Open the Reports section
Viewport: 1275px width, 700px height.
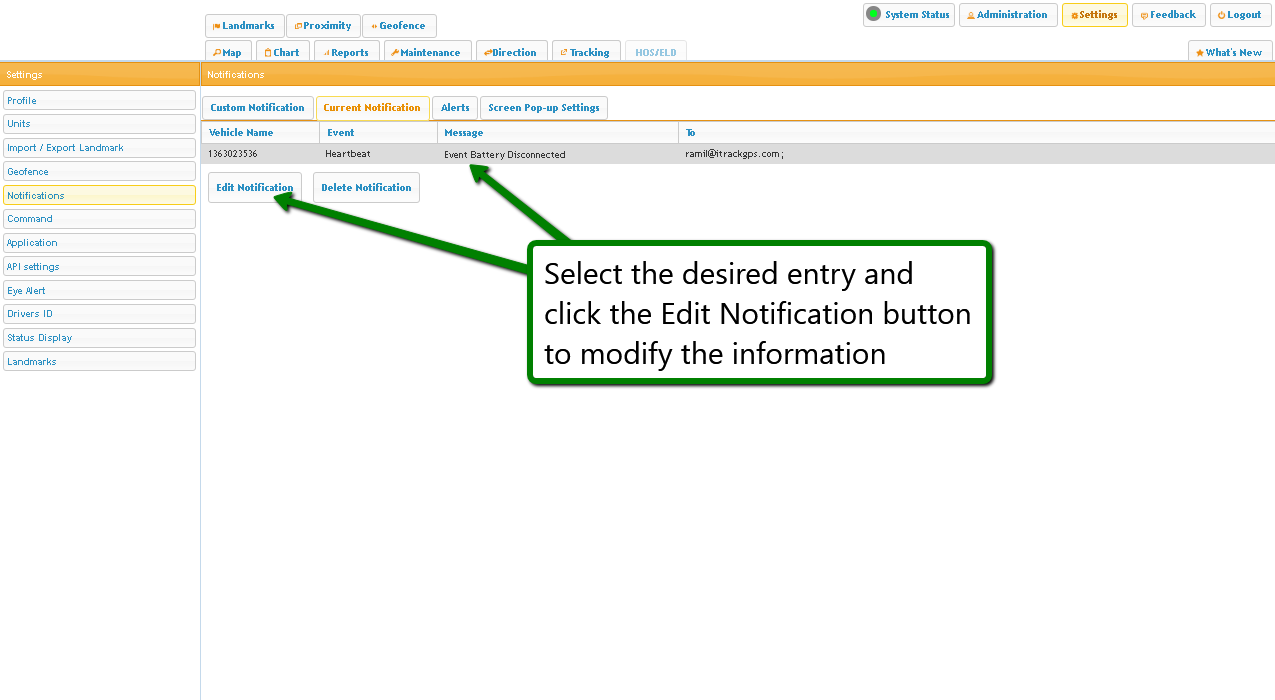(x=346, y=52)
